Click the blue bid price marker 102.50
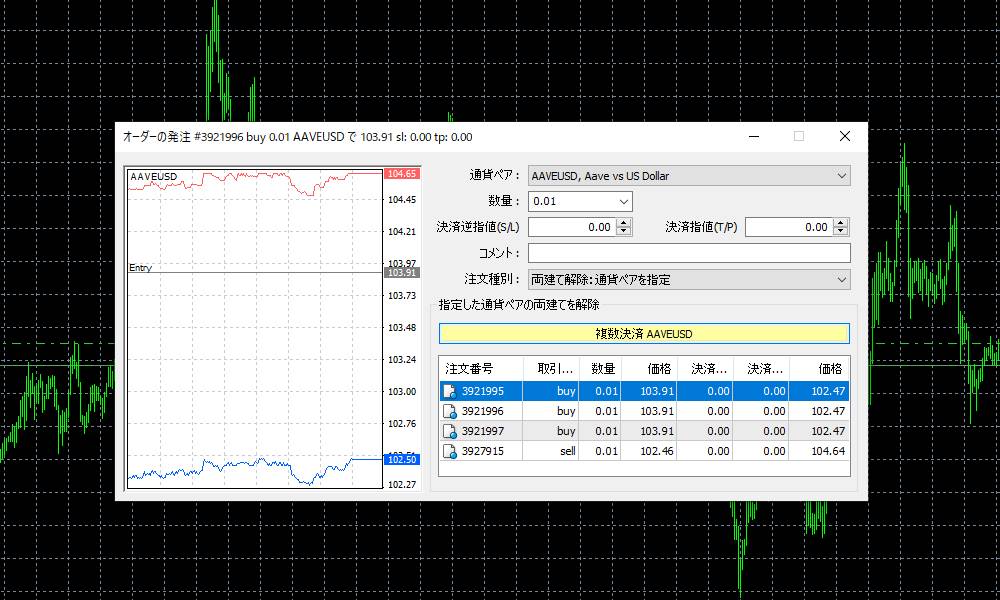1000x600 pixels. pyautogui.click(x=400, y=459)
